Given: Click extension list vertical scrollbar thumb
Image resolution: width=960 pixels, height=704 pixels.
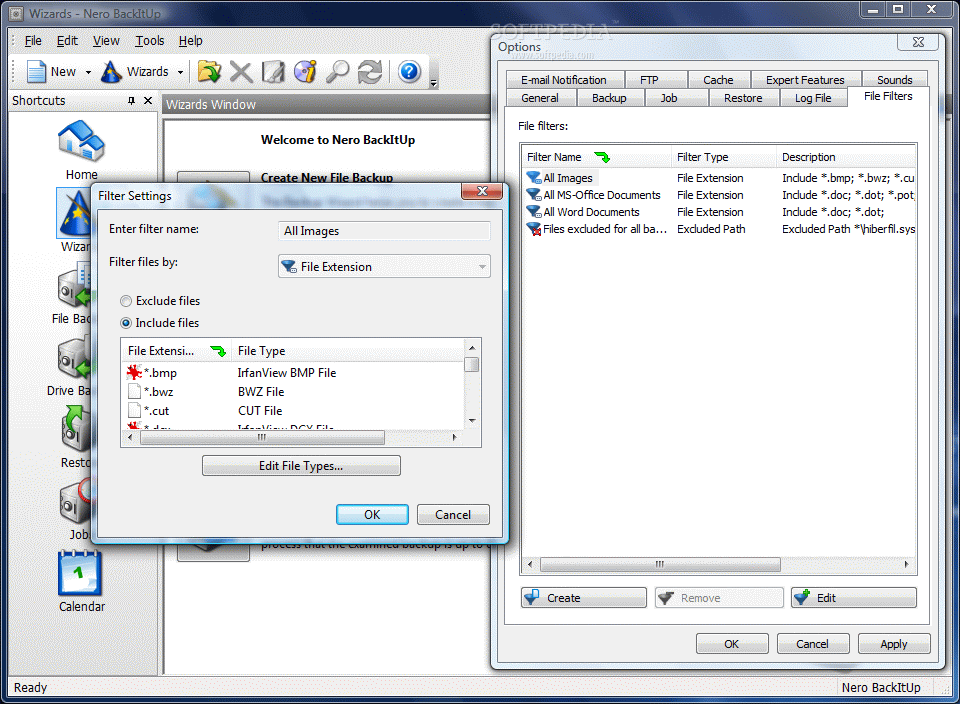Looking at the screenshot, I should [x=472, y=365].
